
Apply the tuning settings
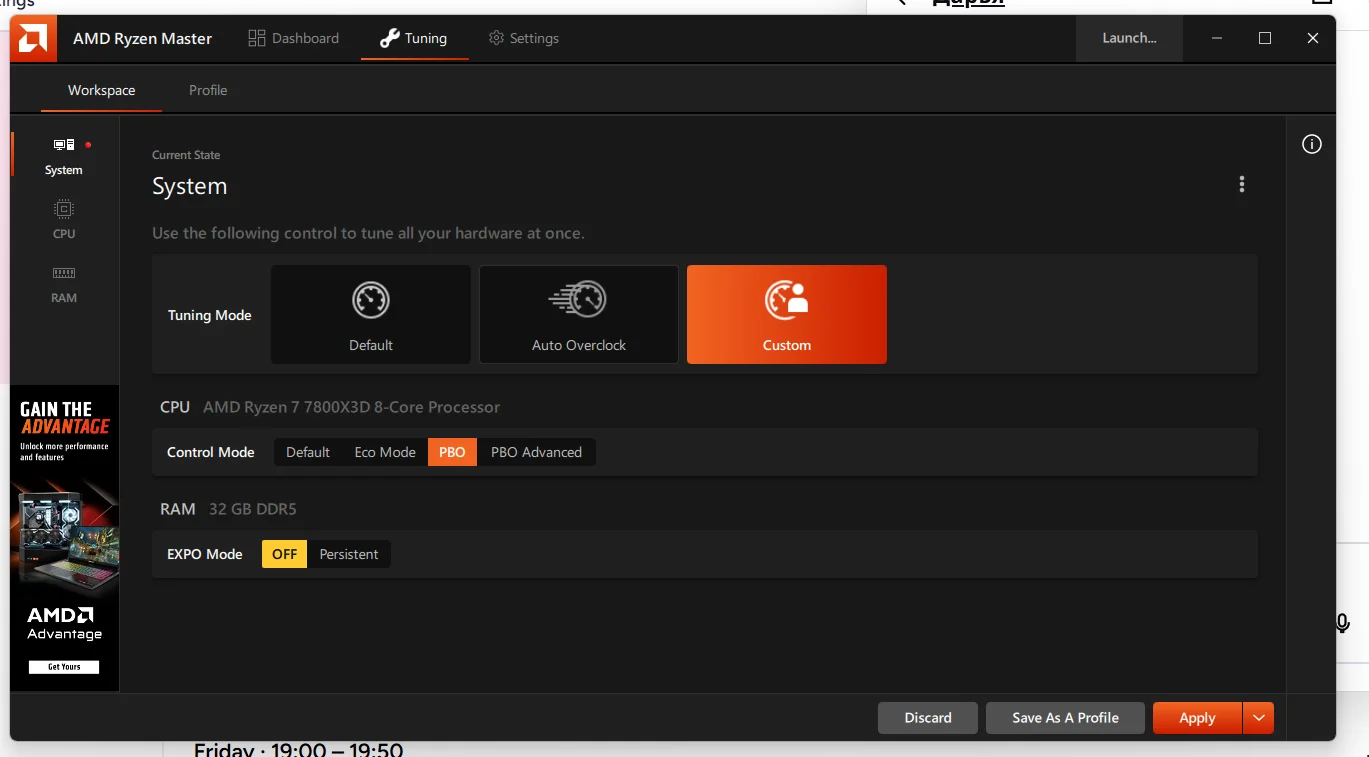1197,717
